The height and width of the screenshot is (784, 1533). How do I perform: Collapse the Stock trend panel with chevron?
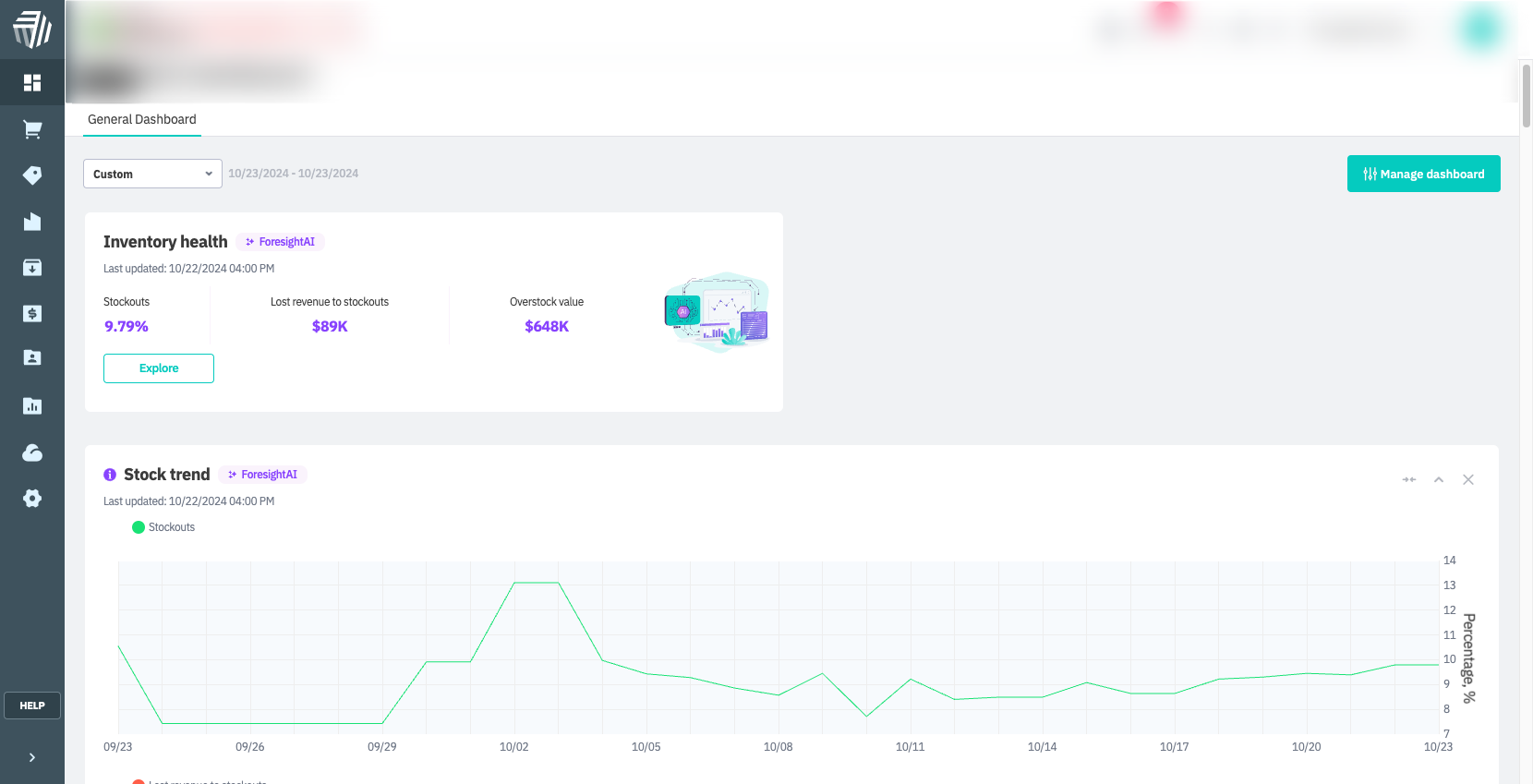pos(1438,479)
